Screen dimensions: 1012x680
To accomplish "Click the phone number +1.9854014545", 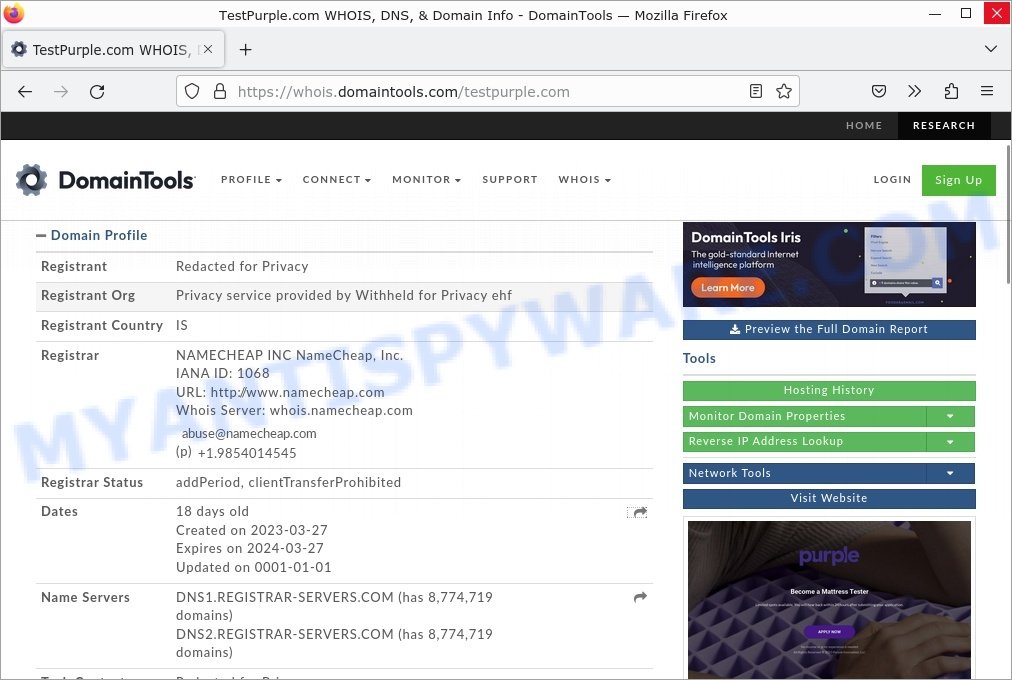I will [x=247, y=454].
